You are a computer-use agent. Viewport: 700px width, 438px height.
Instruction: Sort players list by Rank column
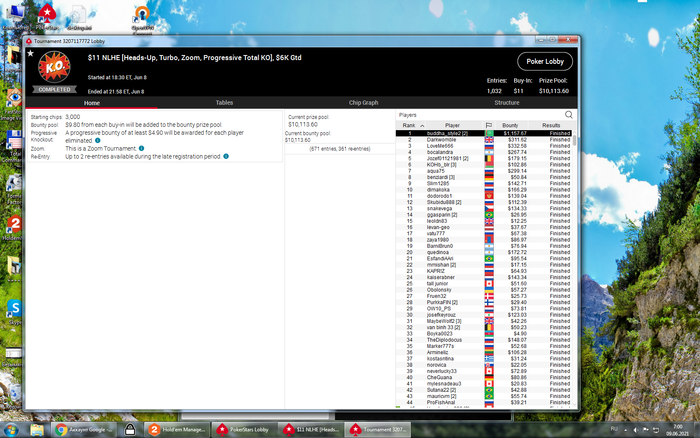click(x=412, y=125)
